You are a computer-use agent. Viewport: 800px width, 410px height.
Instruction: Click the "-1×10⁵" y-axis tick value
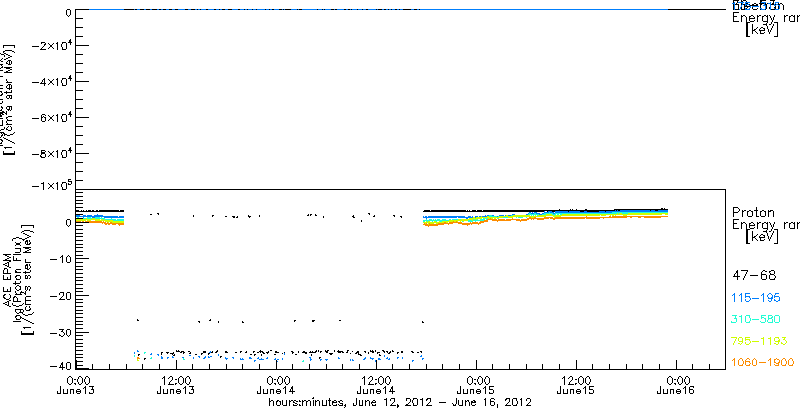pos(51,186)
